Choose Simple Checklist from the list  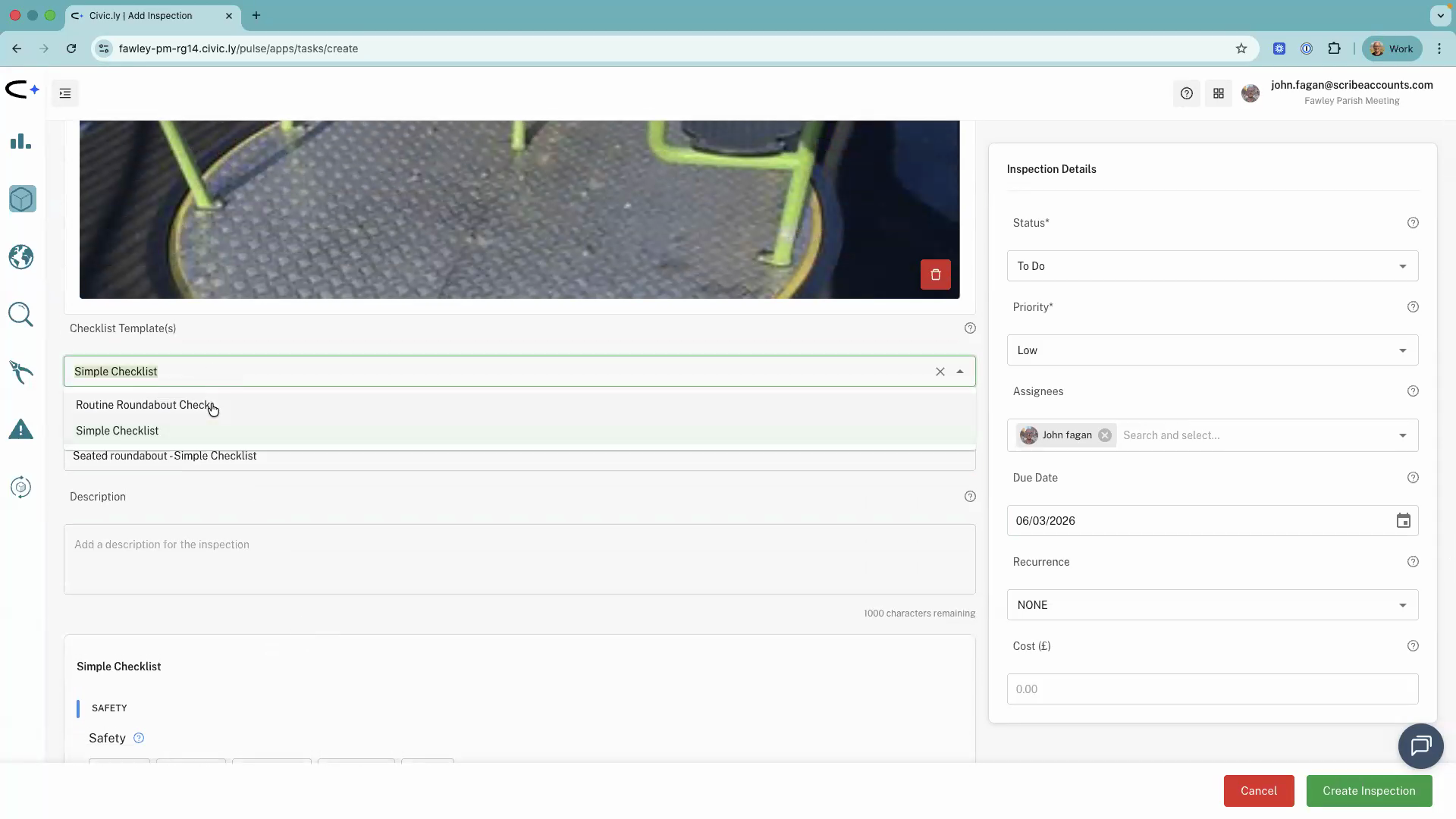point(118,431)
